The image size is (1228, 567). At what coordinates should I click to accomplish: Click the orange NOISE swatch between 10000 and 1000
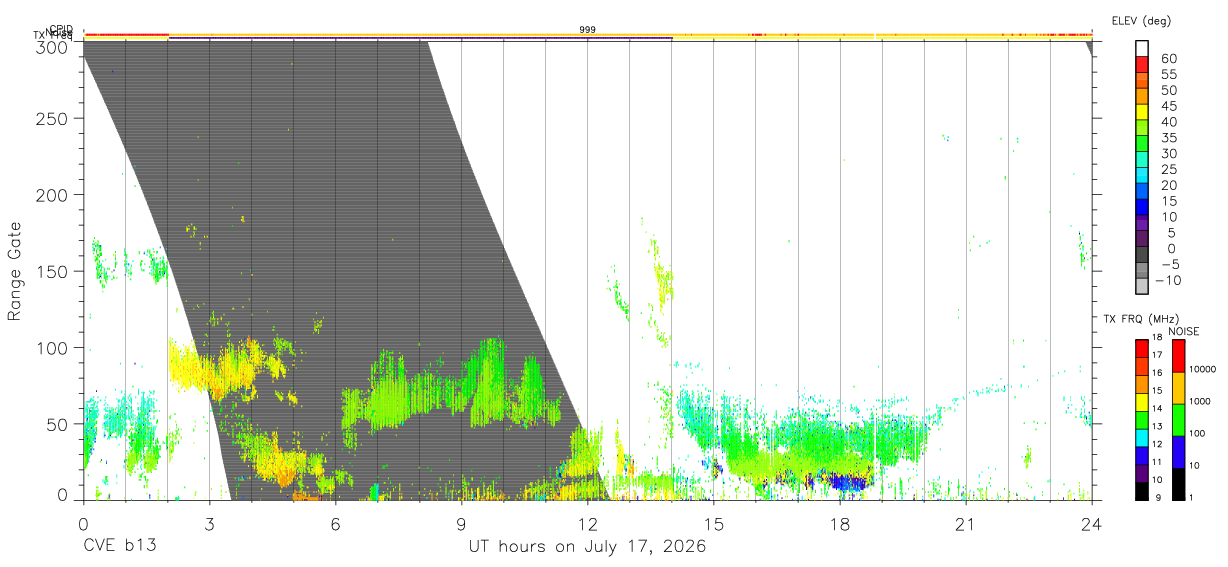(x=1178, y=388)
